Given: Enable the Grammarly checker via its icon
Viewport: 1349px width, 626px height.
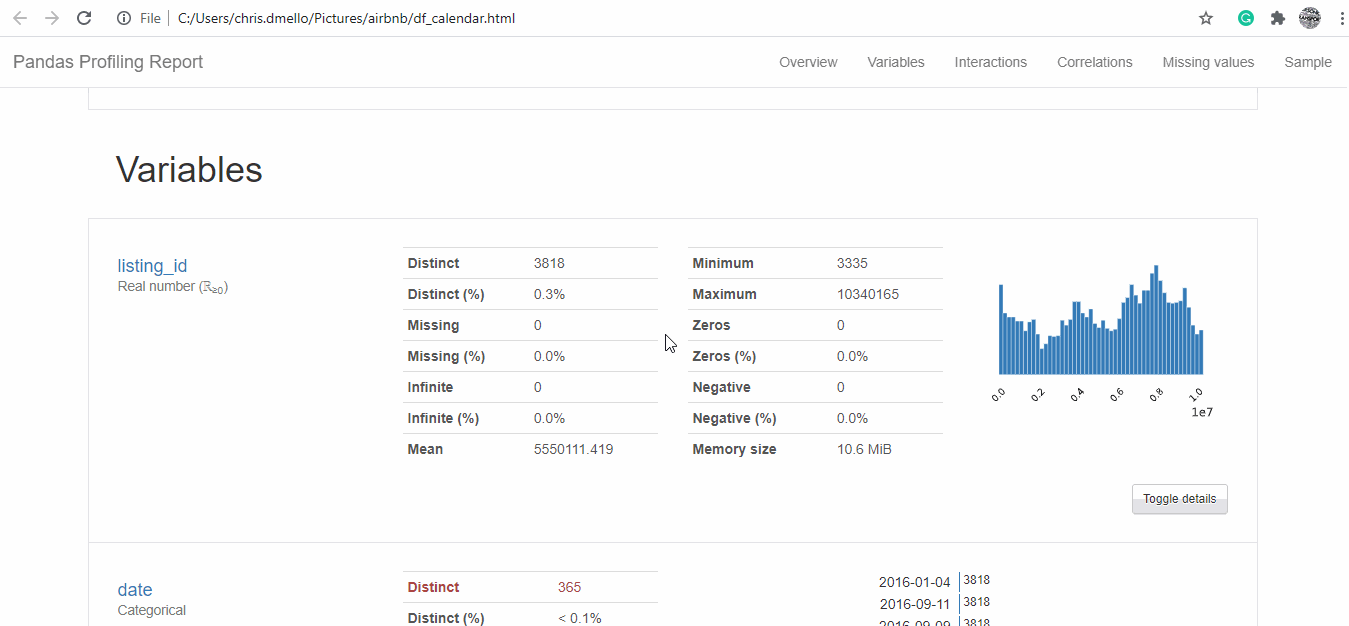Looking at the screenshot, I should point(1245,18).
